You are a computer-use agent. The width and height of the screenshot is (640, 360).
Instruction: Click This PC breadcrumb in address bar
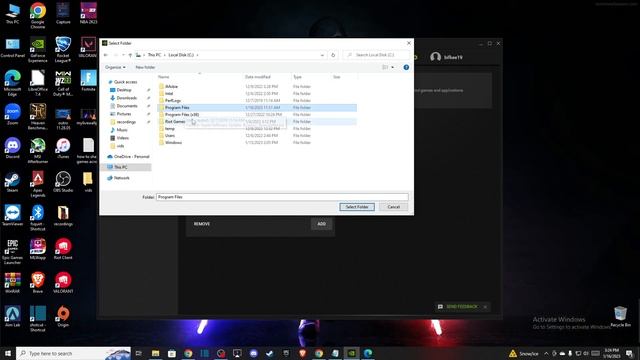[154, 55]
